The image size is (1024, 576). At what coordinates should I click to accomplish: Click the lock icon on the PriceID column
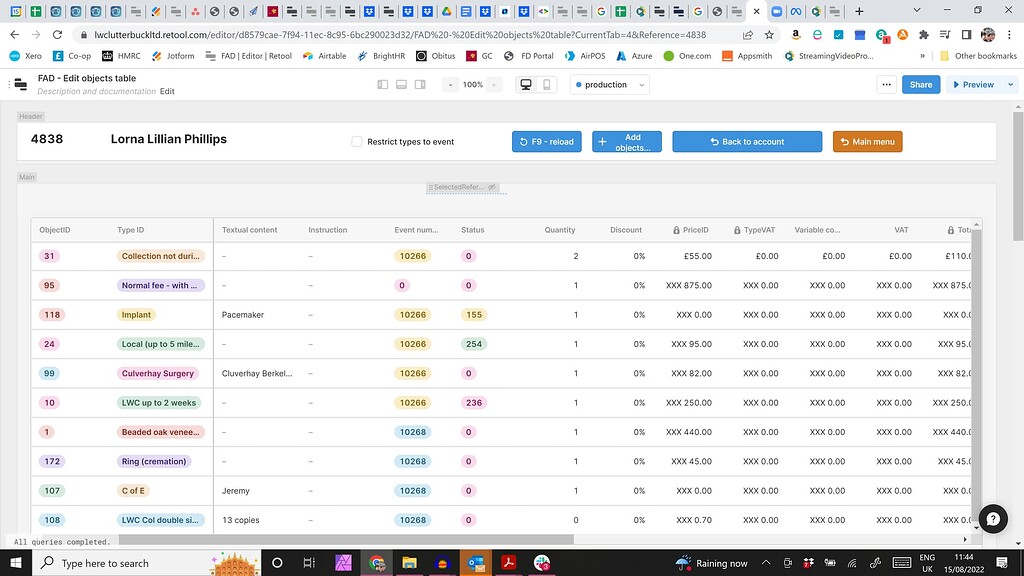pyautogui.click(x=676, y=229)
